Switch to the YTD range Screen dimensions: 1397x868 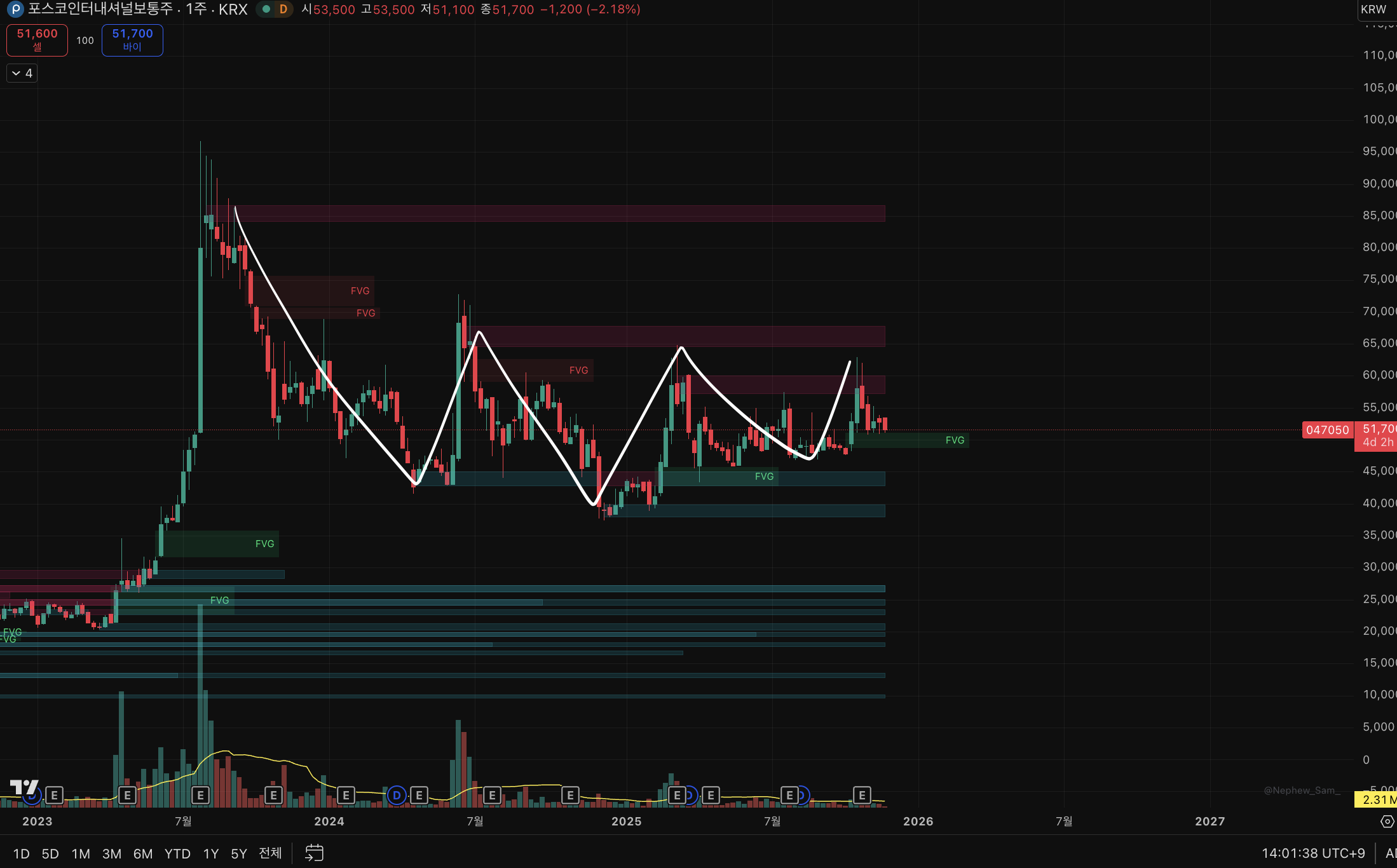tap(177, 853)
